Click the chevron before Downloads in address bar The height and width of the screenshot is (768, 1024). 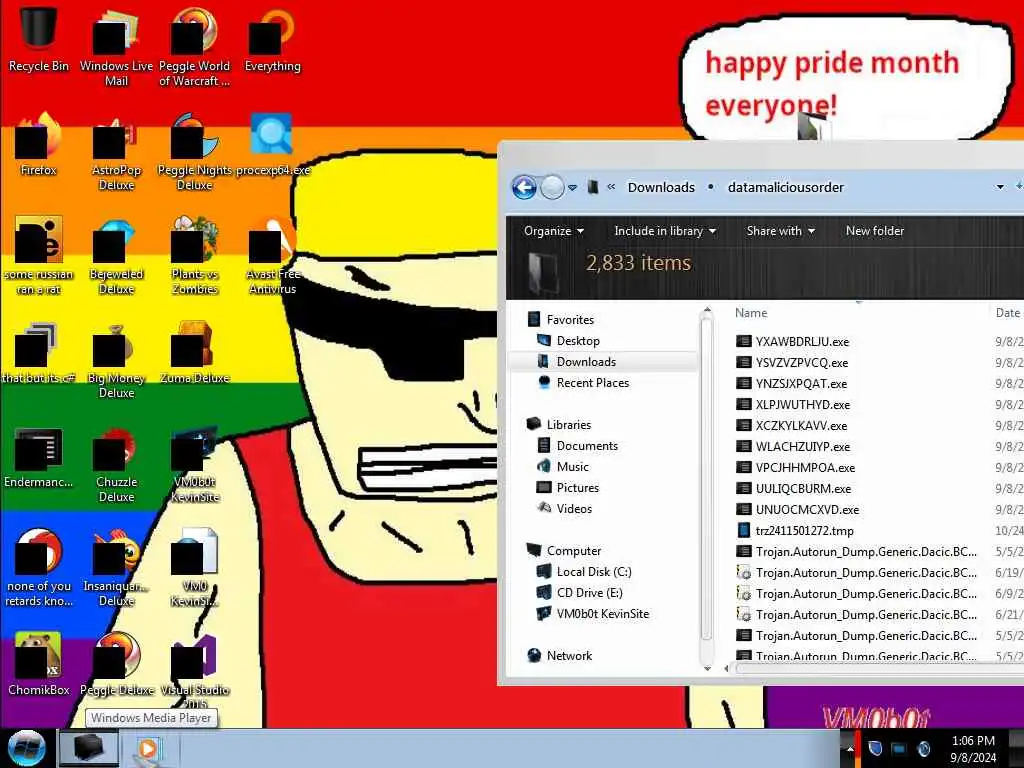(x=611, y=187)
